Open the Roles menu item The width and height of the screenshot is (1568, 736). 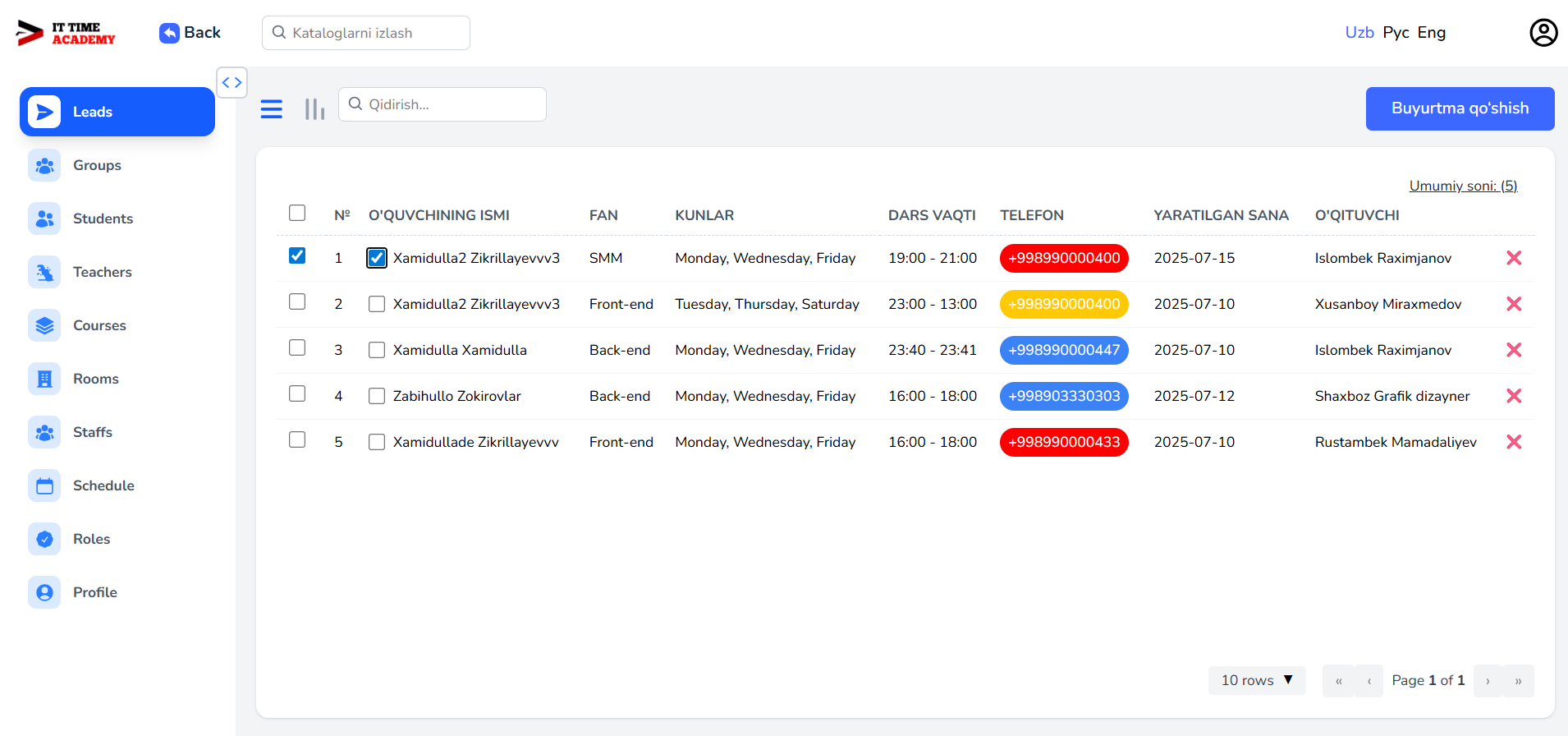91,539
